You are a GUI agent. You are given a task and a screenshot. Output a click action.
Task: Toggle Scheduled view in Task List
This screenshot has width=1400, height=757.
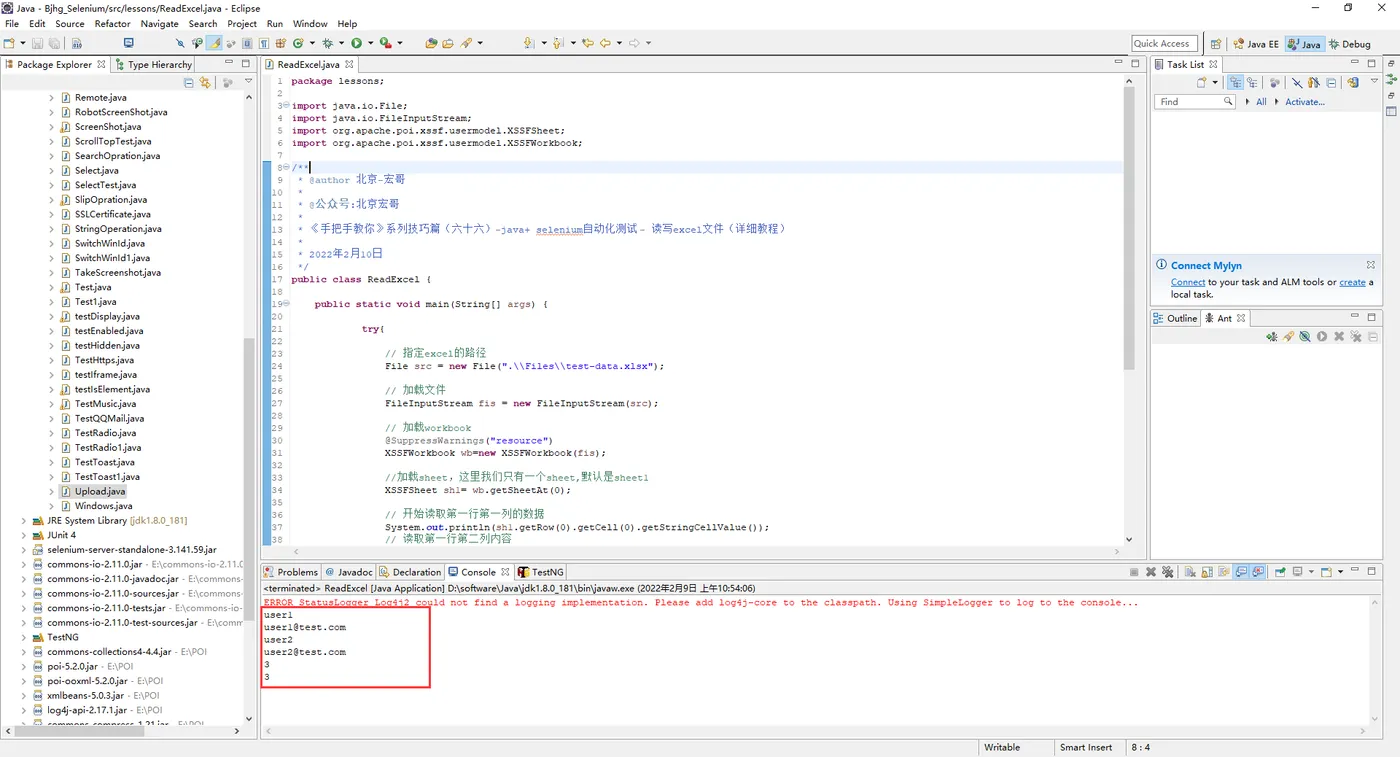(1251, 83)
